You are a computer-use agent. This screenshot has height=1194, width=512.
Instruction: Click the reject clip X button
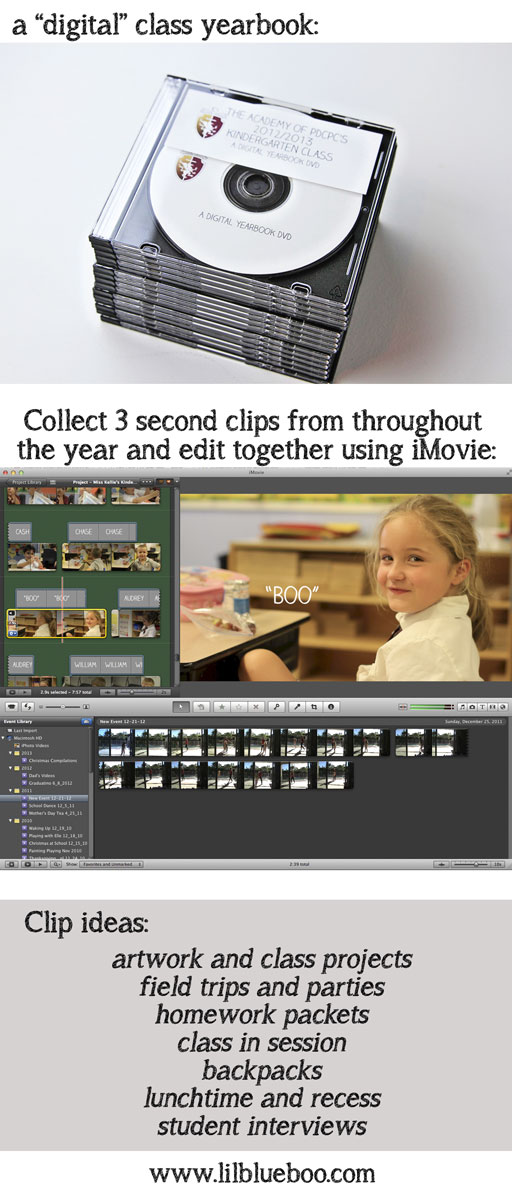(x=256, y=707)
